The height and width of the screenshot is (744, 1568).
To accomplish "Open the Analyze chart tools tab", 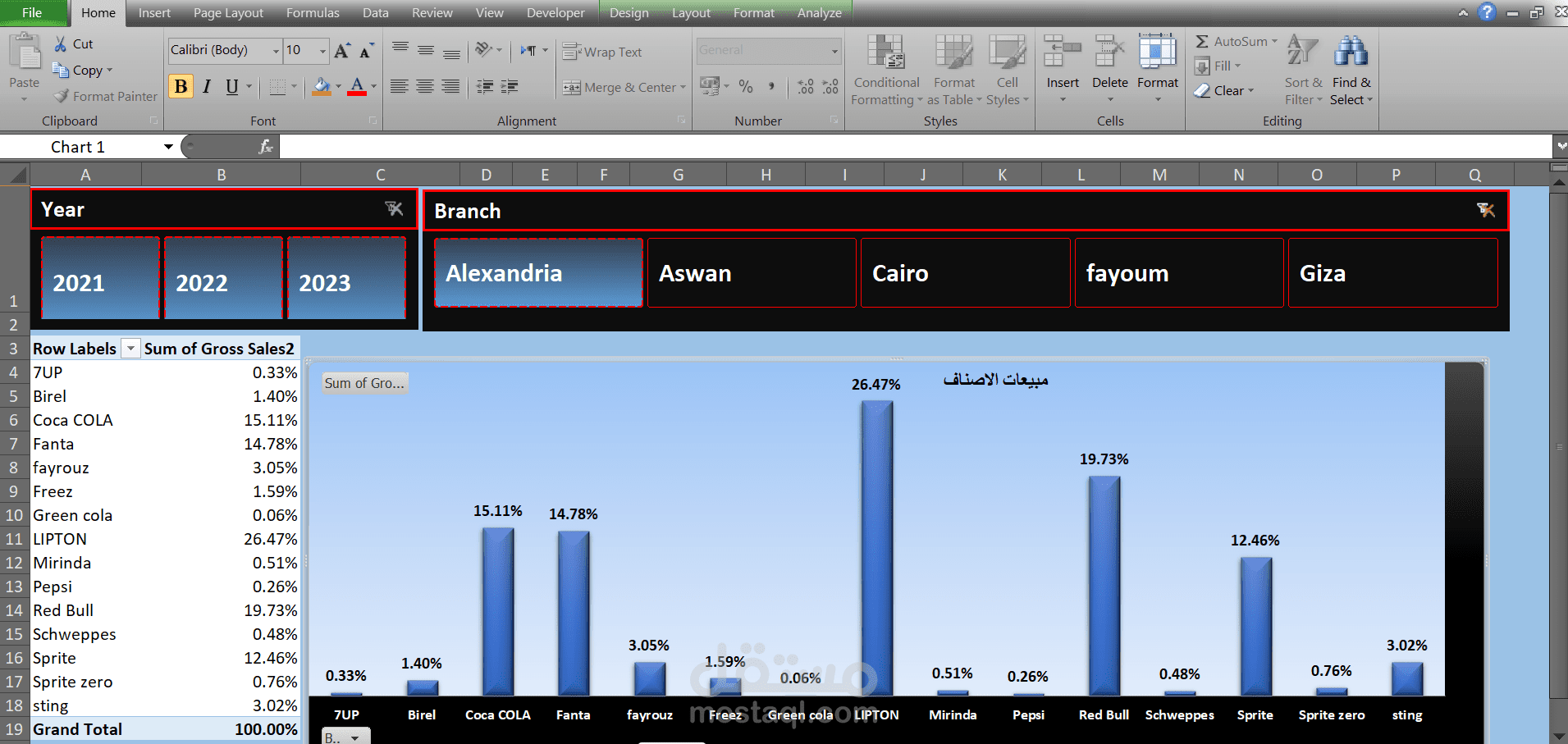I will point(819,12).
